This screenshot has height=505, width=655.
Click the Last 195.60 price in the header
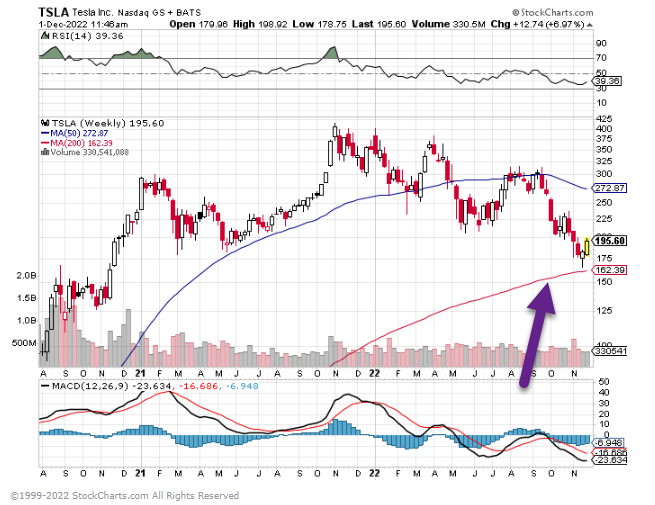(x=379, y=24)
